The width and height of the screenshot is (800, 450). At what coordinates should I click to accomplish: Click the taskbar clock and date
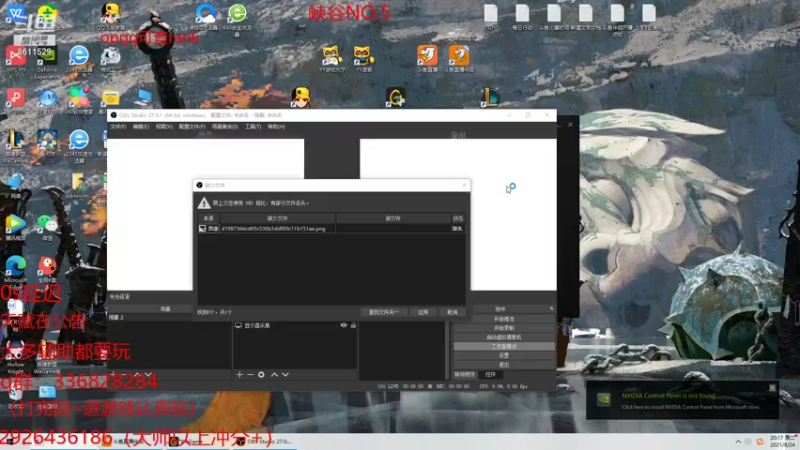[x=783, y=441]
